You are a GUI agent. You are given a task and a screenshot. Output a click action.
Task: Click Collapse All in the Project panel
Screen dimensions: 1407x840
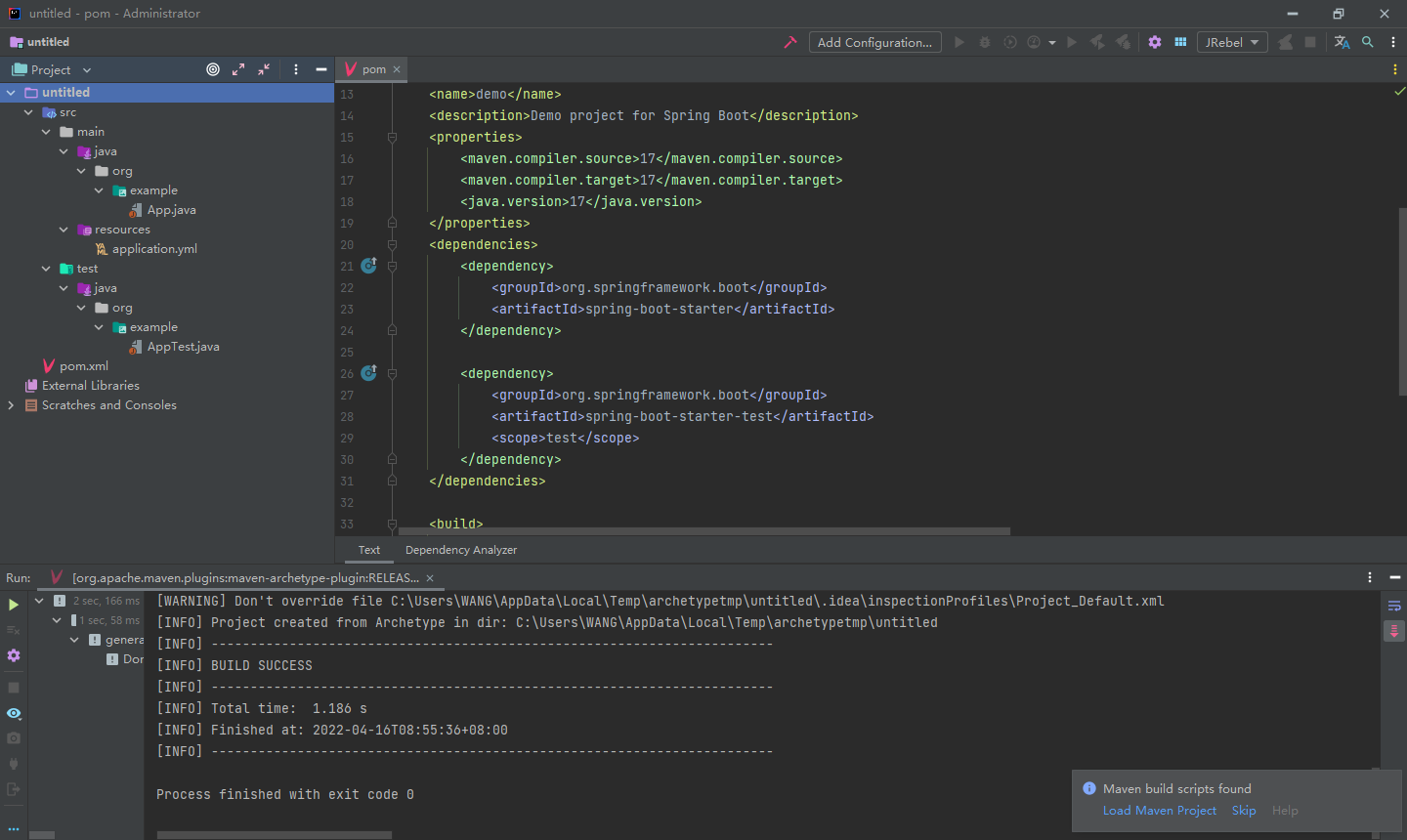(264, 69)
